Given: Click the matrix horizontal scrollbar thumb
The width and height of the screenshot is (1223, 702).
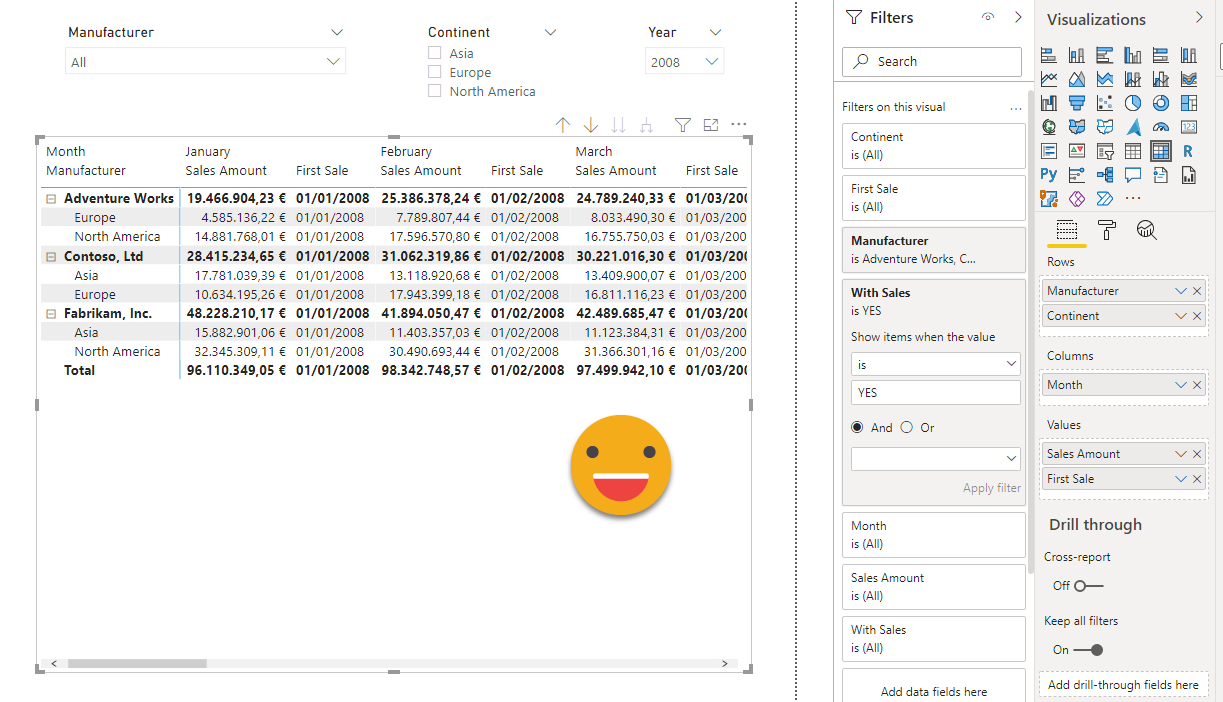Looking at the screenshot, I should [x=137, y=663].
